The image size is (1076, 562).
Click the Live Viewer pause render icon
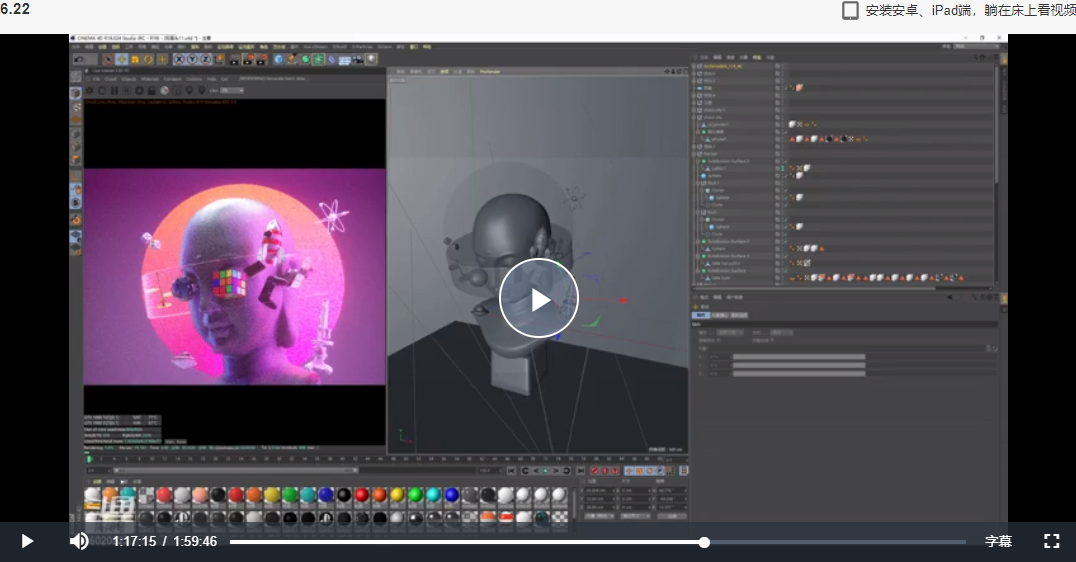[x=115, y=91]
